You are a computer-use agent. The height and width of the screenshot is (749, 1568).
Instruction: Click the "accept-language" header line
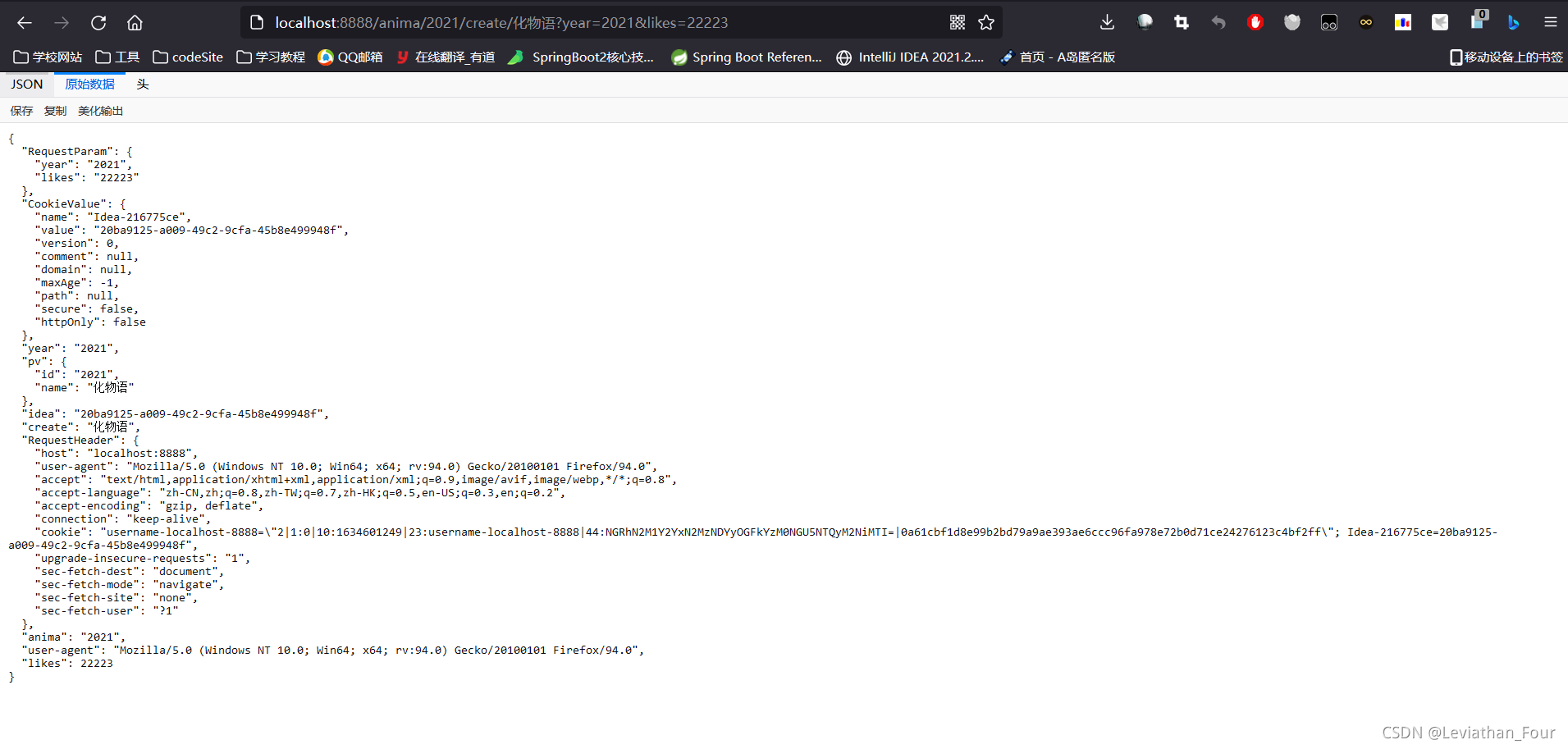coord(300,493)
